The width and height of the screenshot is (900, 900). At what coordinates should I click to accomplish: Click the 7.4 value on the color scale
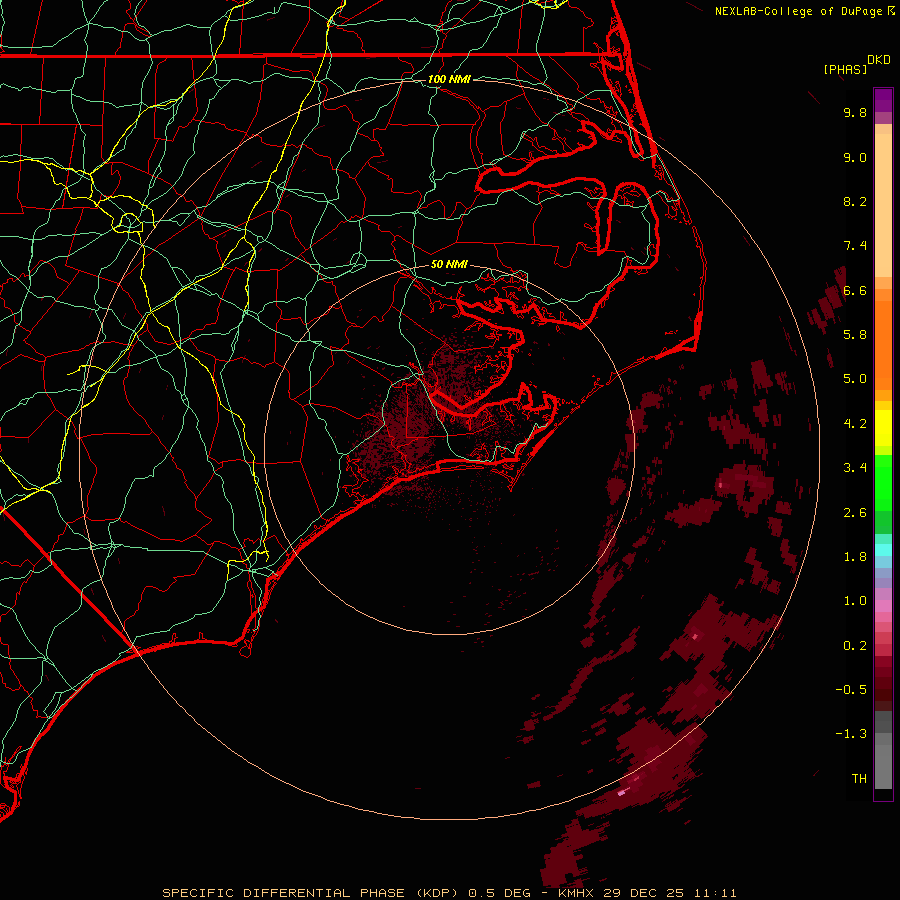point(855,246)
